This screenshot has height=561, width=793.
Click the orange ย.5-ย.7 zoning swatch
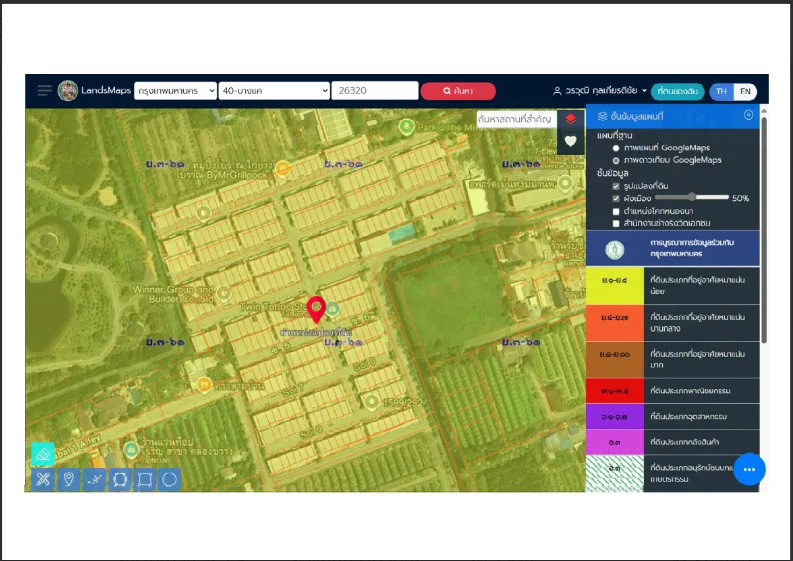(615, 323)
